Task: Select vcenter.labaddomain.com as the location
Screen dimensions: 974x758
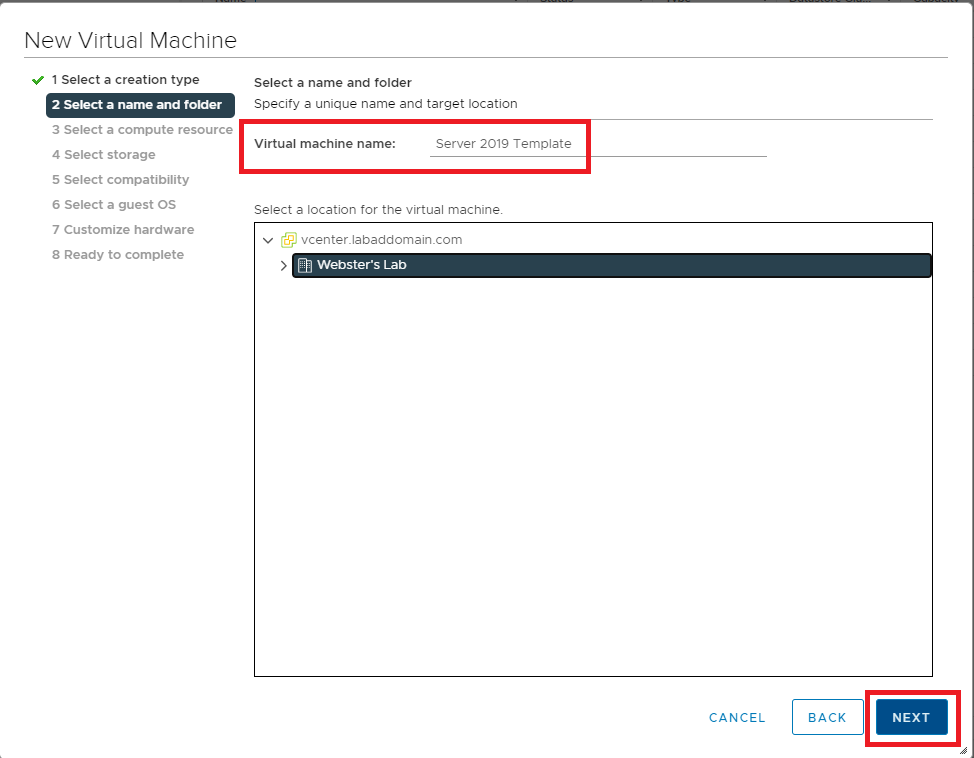Action: 381,240
